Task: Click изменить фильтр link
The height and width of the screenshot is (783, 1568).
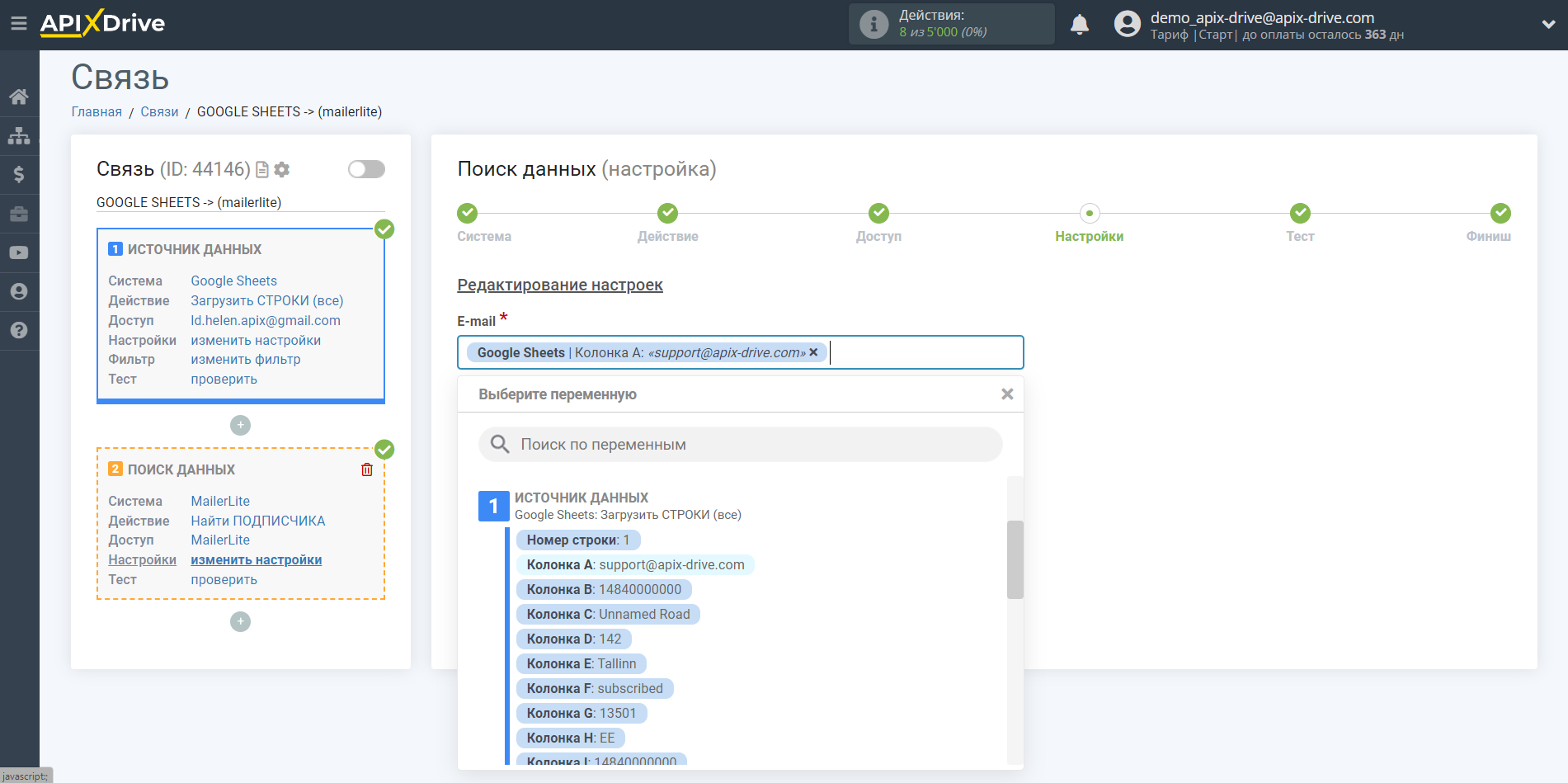Action: point(246,359)
